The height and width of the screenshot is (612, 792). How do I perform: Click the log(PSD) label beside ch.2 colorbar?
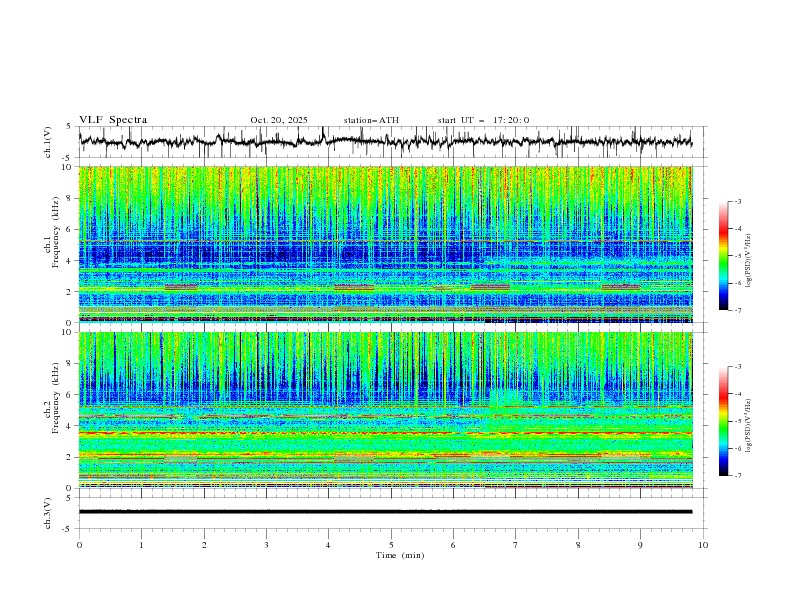pos(750,425)
